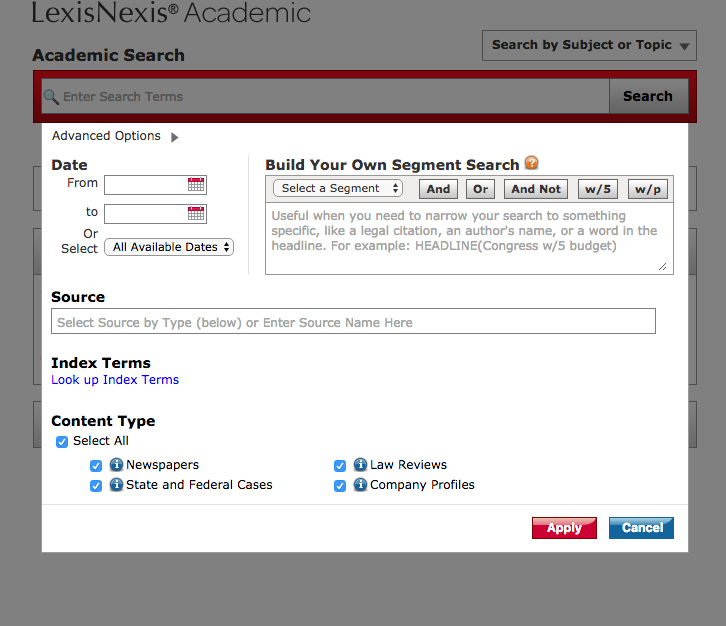The width and height of the screenshot is (726, 626).
Task: Insert the w/p paragraph connector
Action: [x=648, y=189]
